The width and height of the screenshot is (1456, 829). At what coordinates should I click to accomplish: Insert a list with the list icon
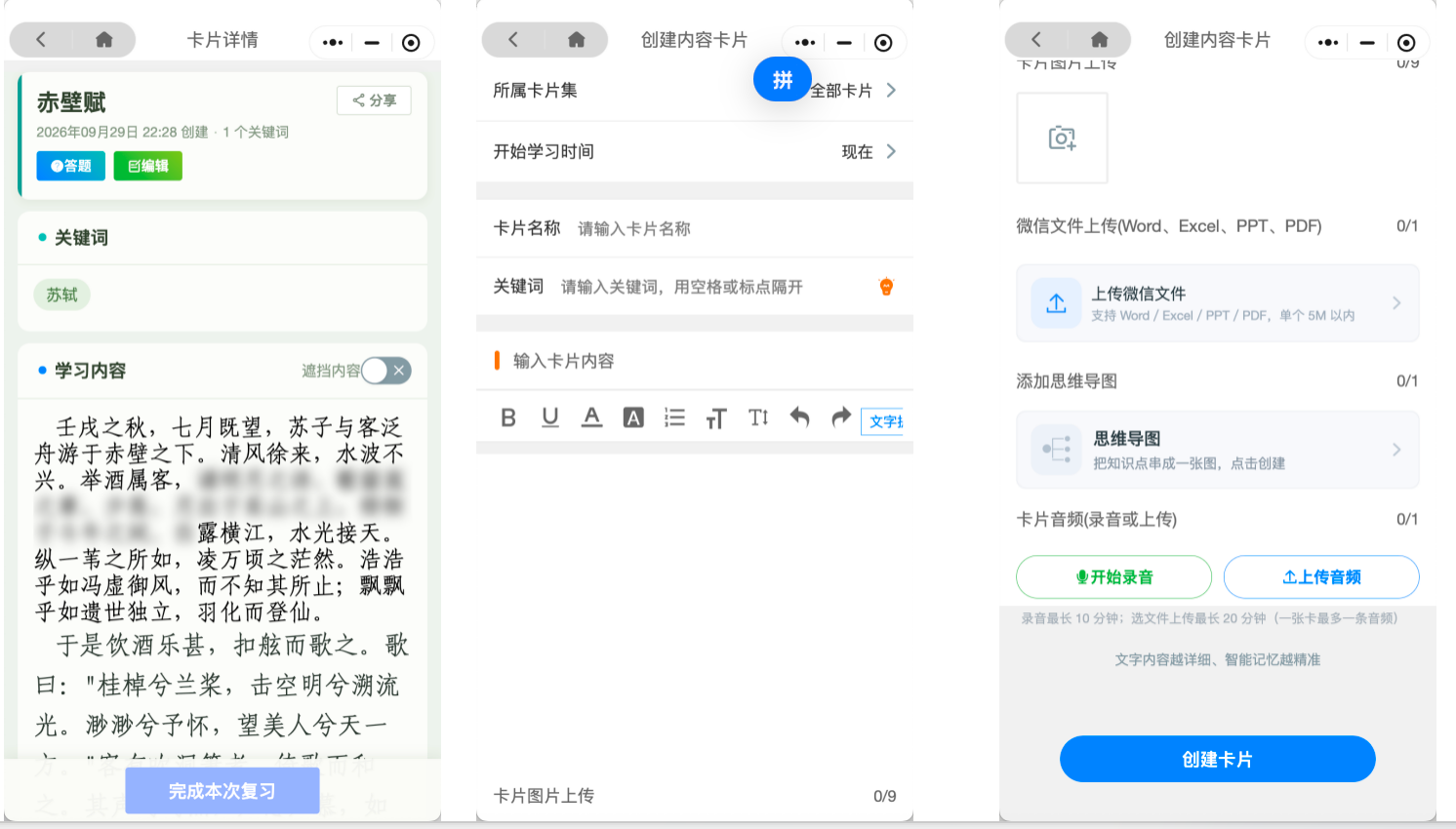pyautogui.click(x=674, y=418)
